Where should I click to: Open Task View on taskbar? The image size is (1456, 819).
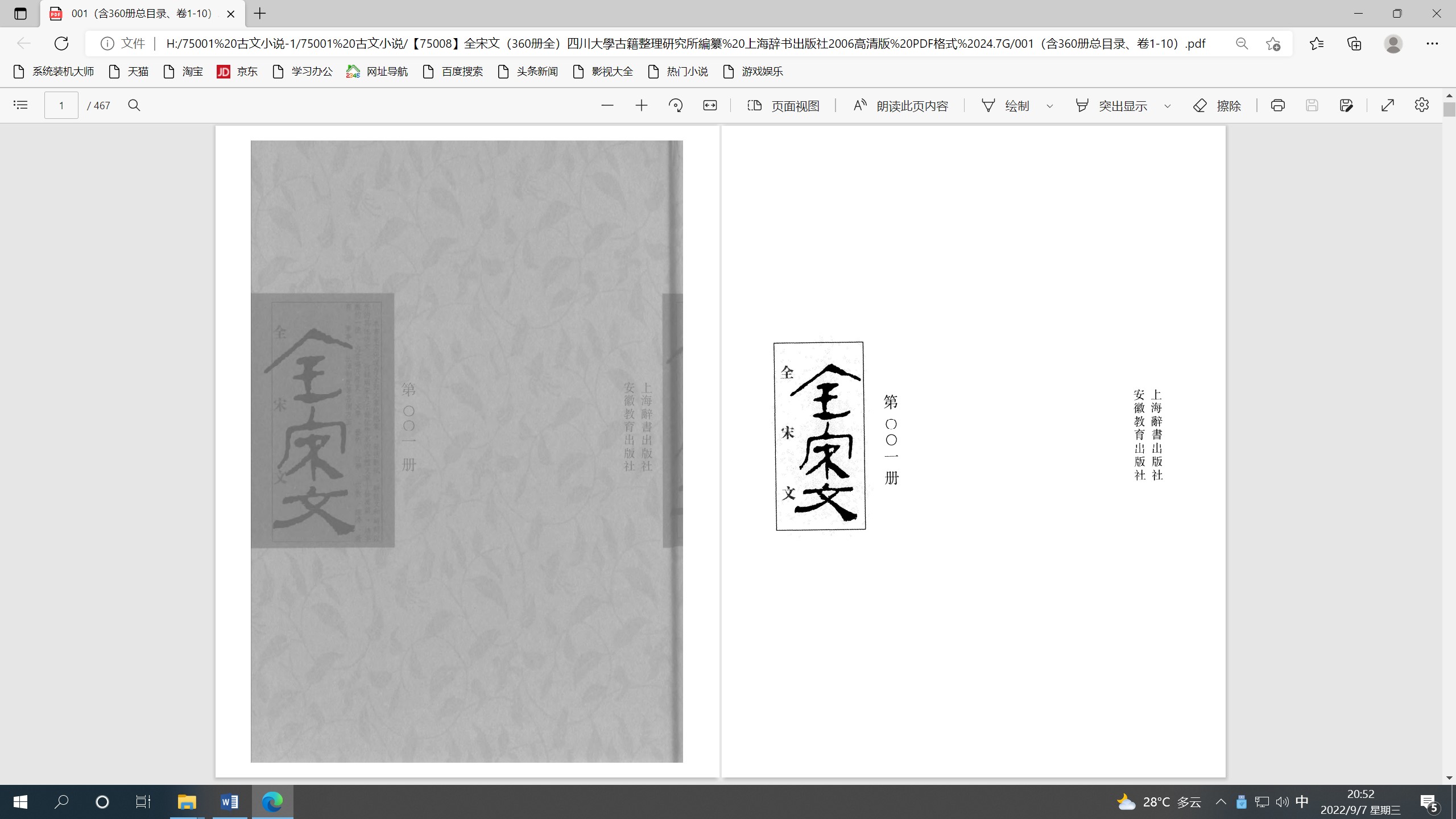pos(143,802)
